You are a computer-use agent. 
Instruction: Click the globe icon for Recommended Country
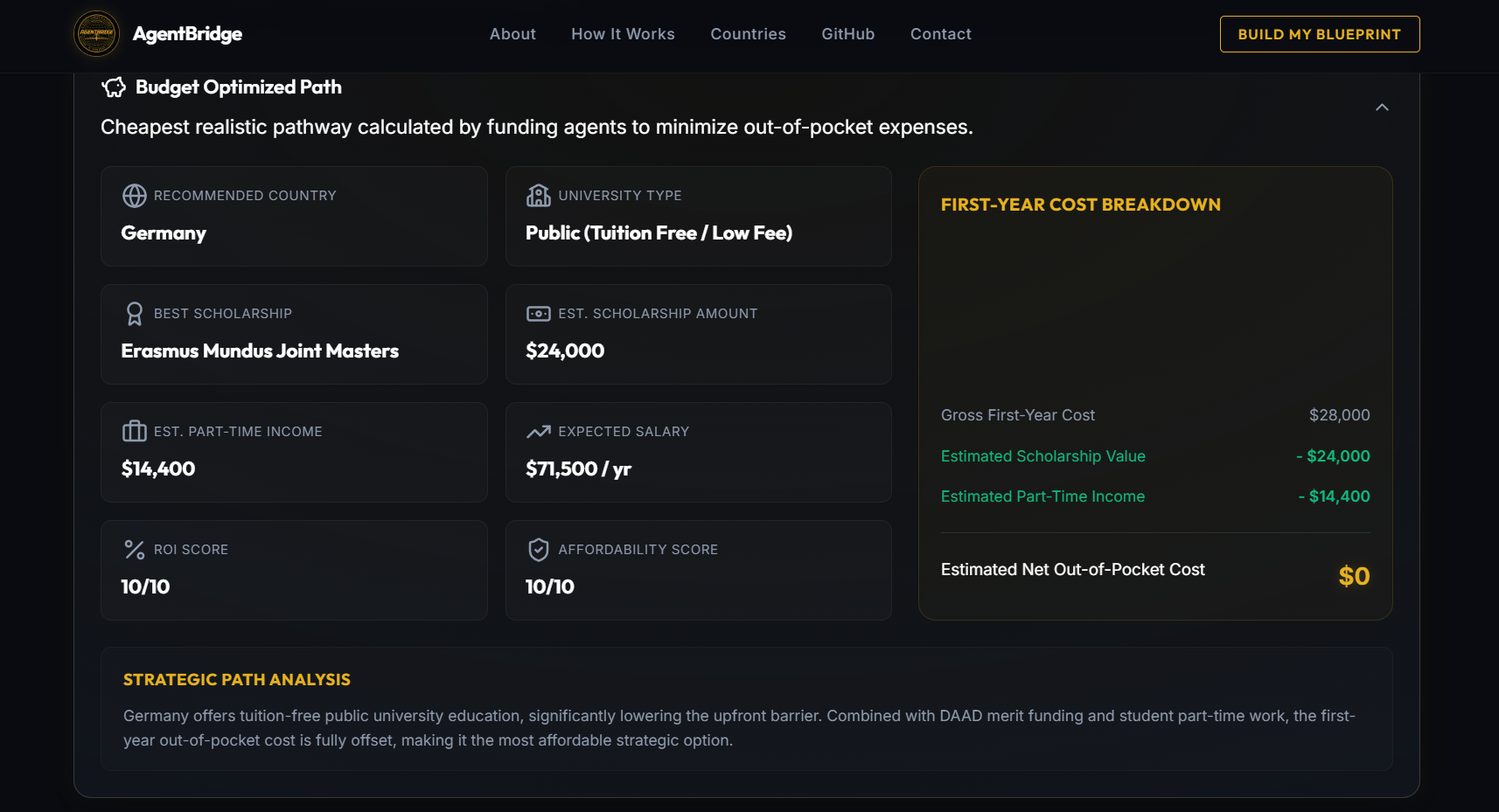tap(135, 196)
